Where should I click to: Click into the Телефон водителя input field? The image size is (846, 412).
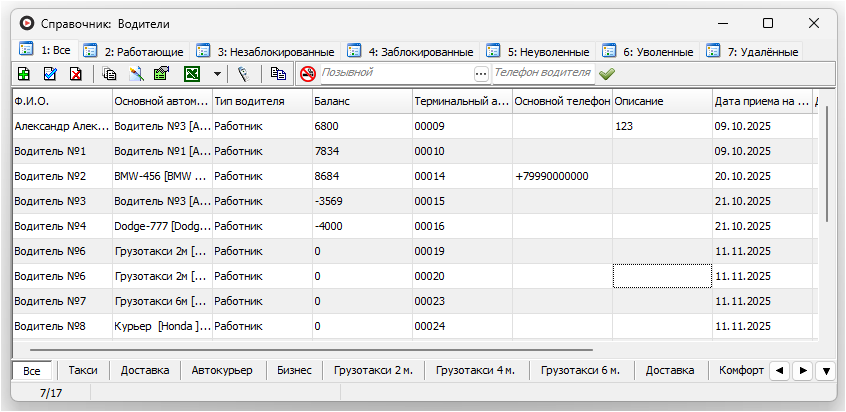coord(543,73)
